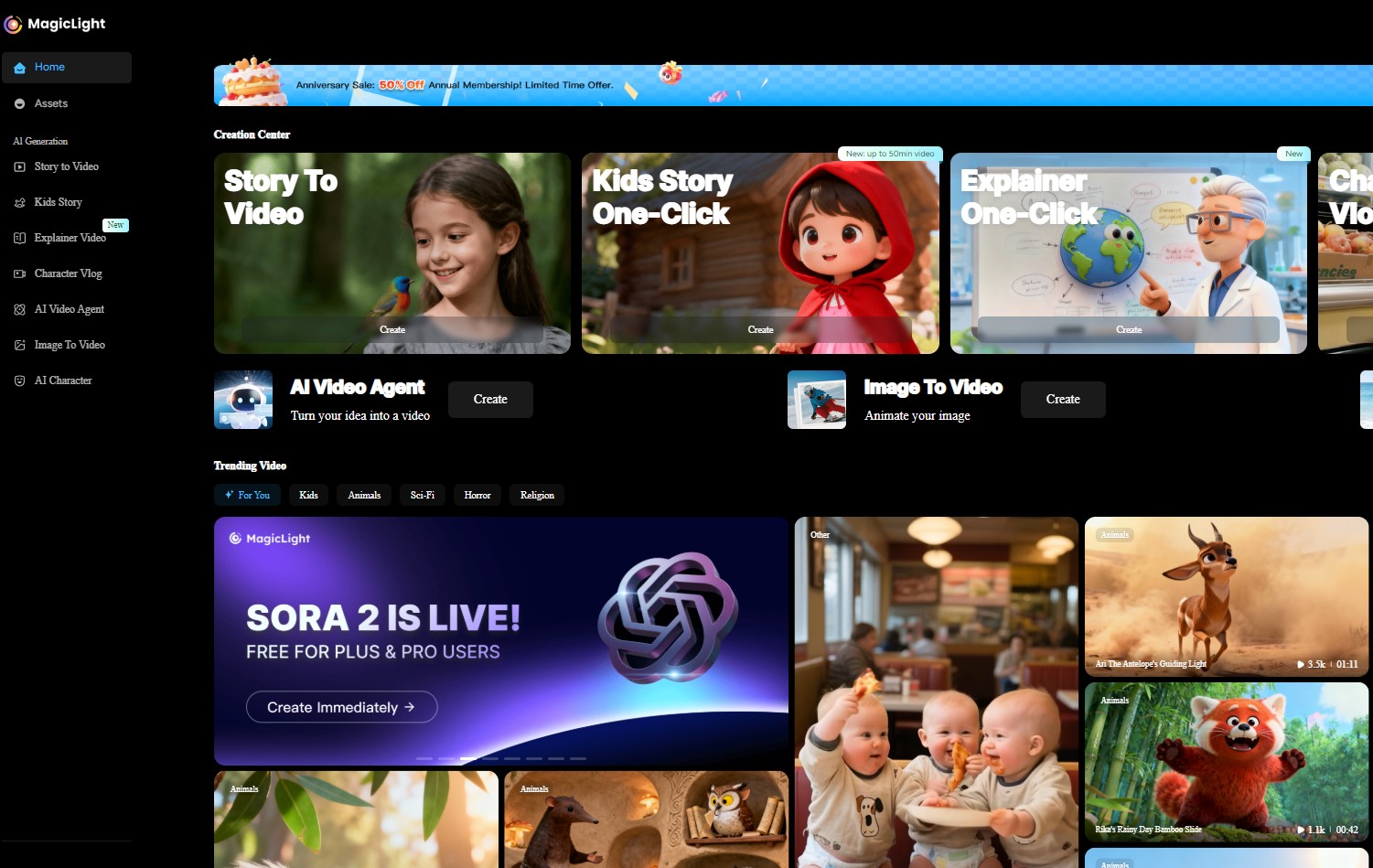Select the Horror category tab
Image resolution: width=1373 pixels, height=868 pixels.
point(477,495)
